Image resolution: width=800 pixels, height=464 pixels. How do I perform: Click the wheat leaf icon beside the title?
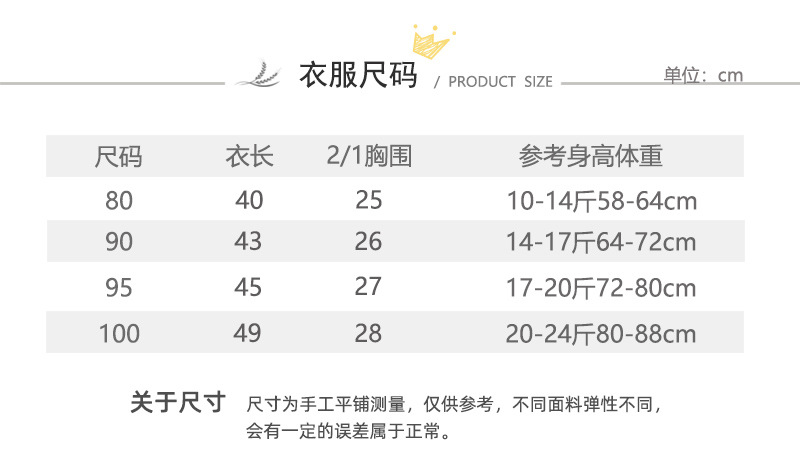(258, 75)
